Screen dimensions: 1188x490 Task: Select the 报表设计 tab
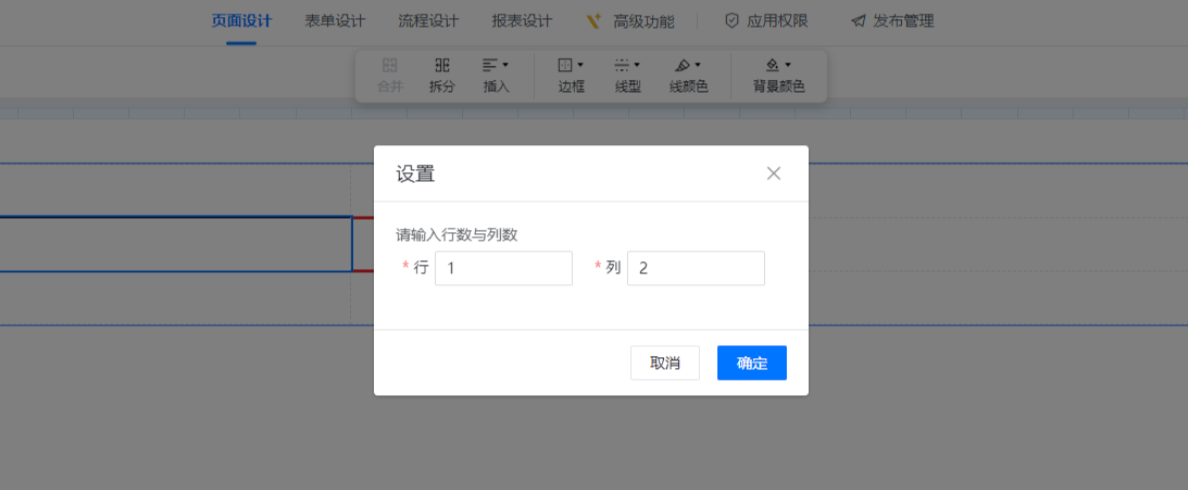(522, 21)
